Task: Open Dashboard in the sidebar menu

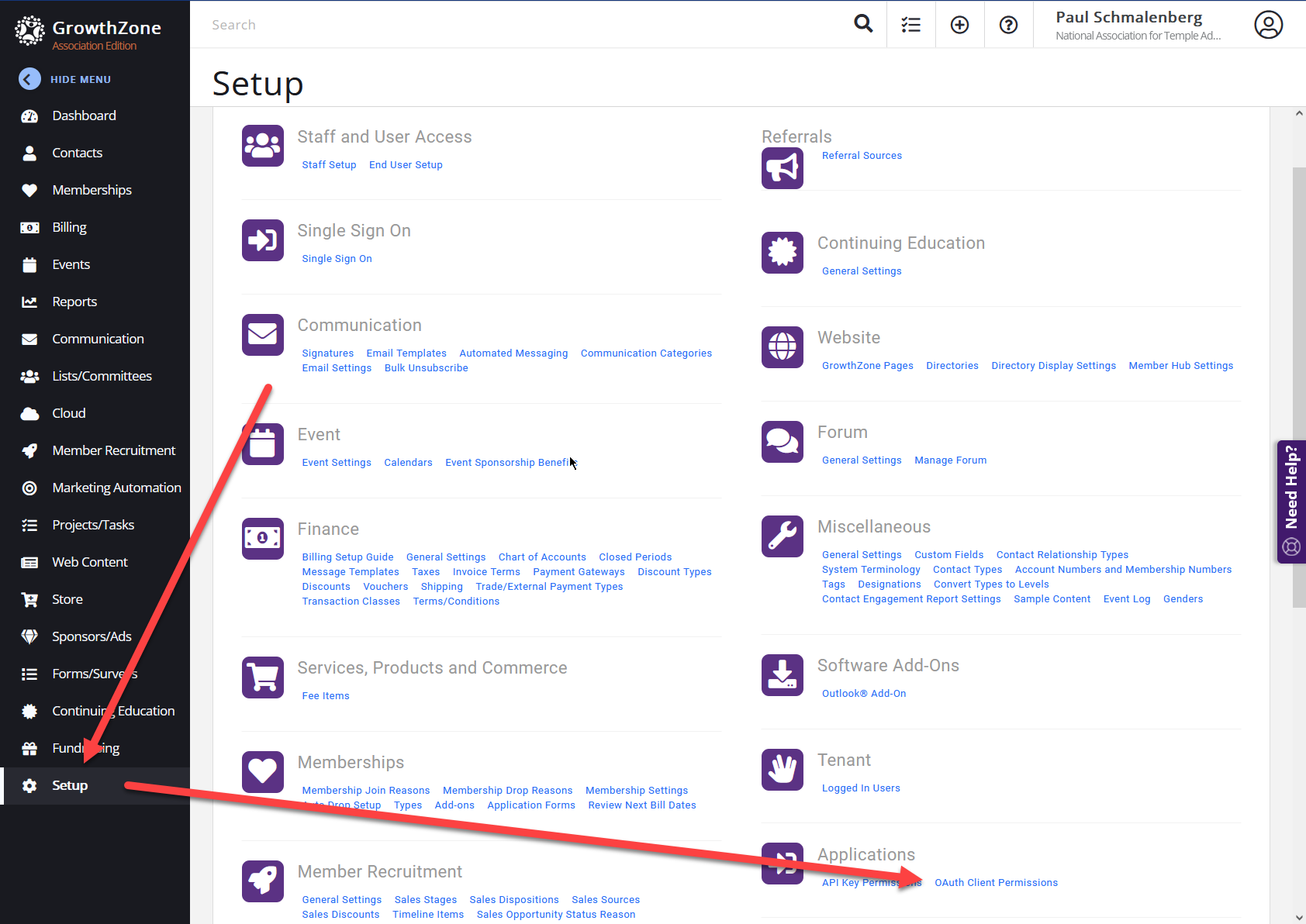Action: pos(84,115)
